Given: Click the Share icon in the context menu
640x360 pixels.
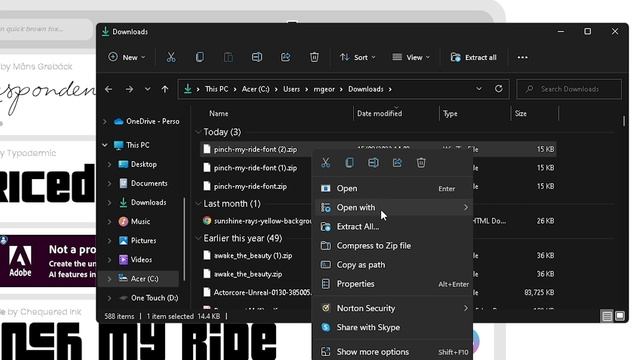Looking at the screenshot, I should coord(397,163).
